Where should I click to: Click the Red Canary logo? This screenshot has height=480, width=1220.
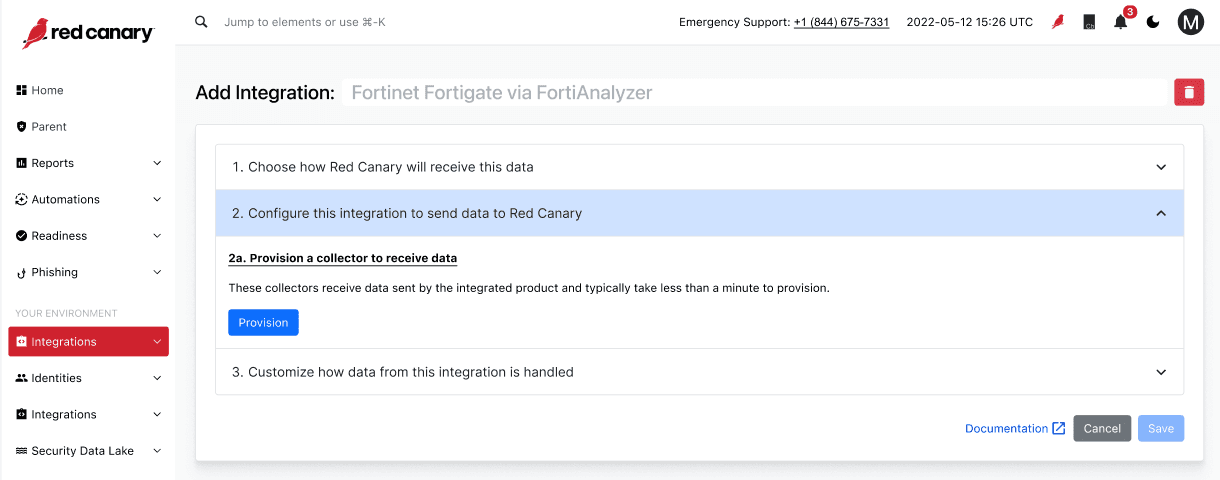[88, 33]
